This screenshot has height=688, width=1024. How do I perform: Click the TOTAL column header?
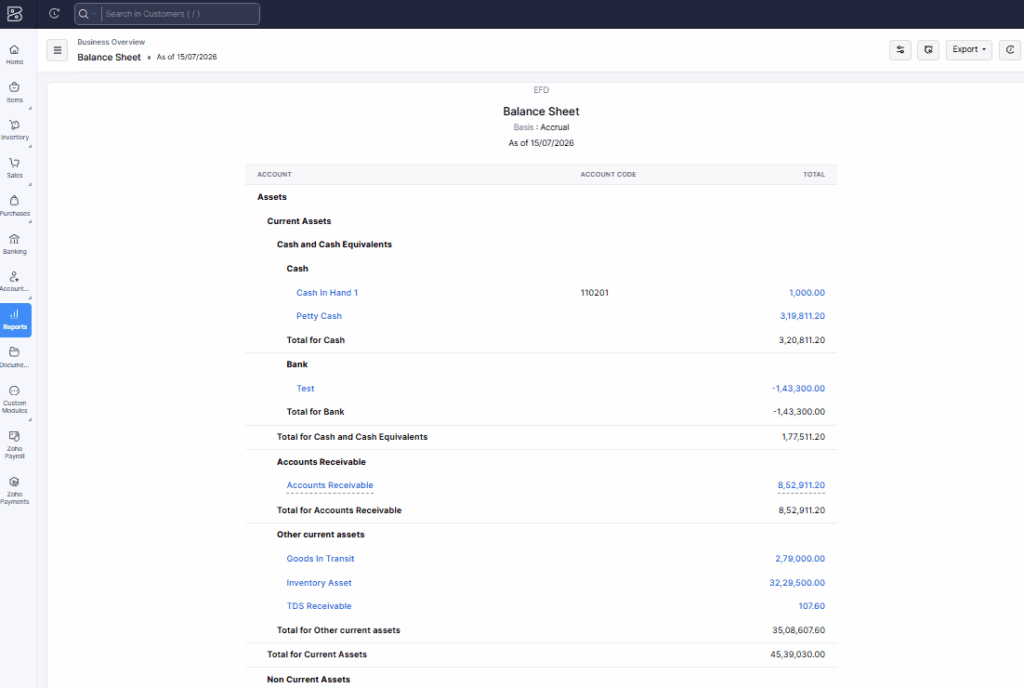814,174
